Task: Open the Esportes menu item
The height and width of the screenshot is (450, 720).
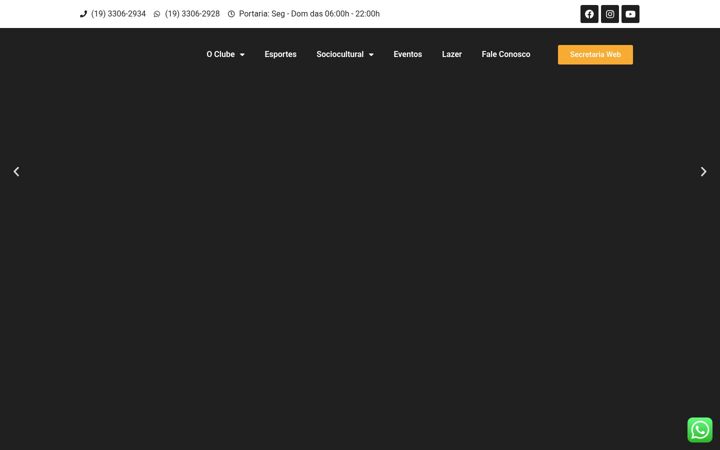Action: coord(280,54)
